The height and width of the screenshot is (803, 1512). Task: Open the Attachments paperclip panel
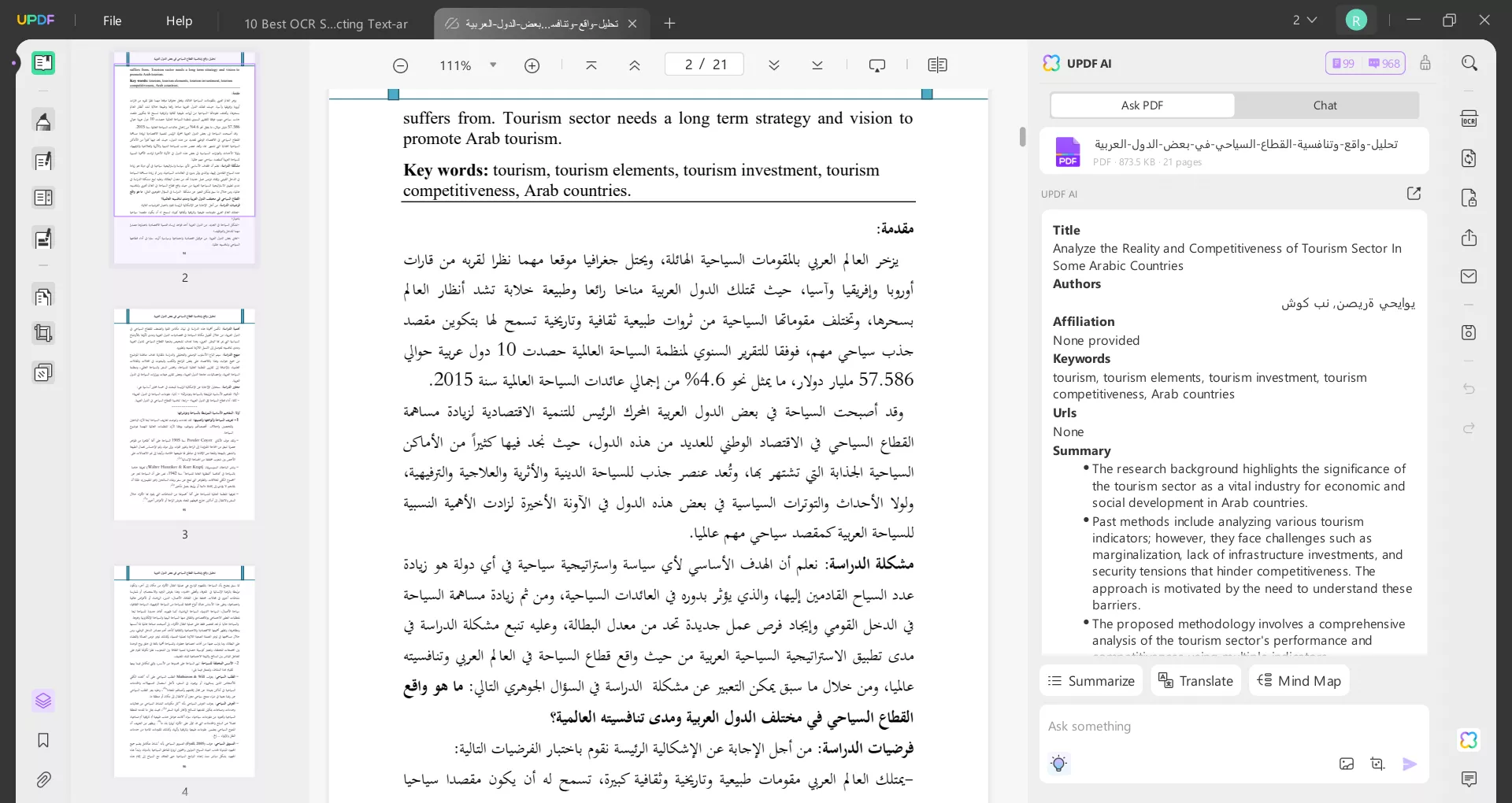click(43, 779)
